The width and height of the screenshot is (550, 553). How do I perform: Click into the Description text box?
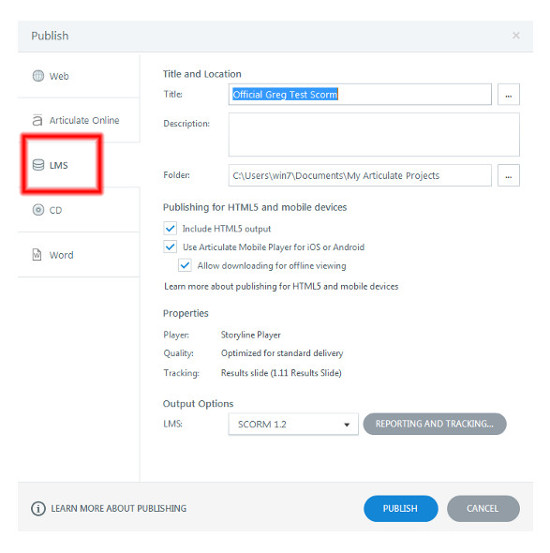click(x=374, y=134)
